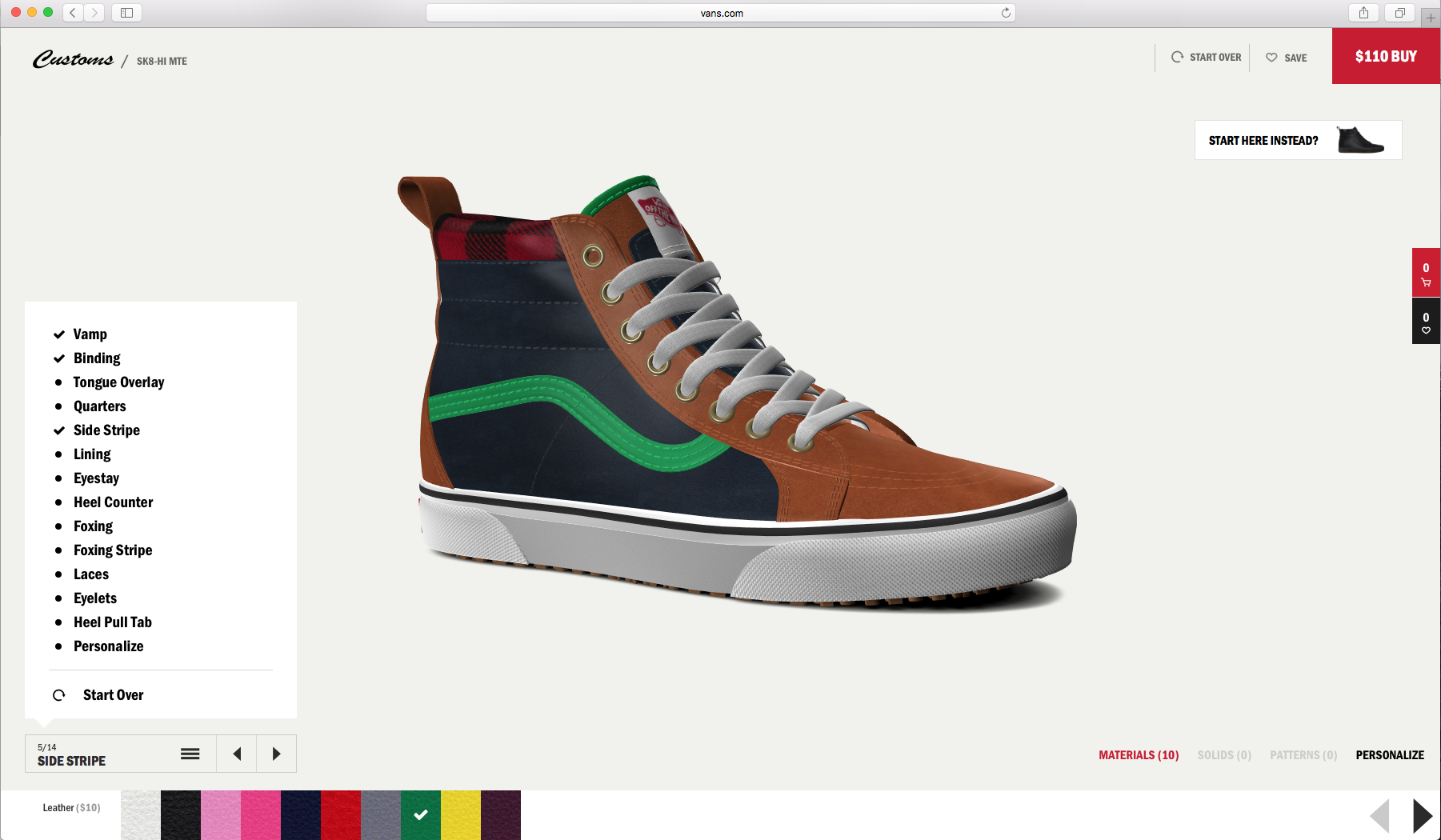Select Lining in the parts list
The height and width of the screenshot is (840, 1441).
tap(92, 454)
